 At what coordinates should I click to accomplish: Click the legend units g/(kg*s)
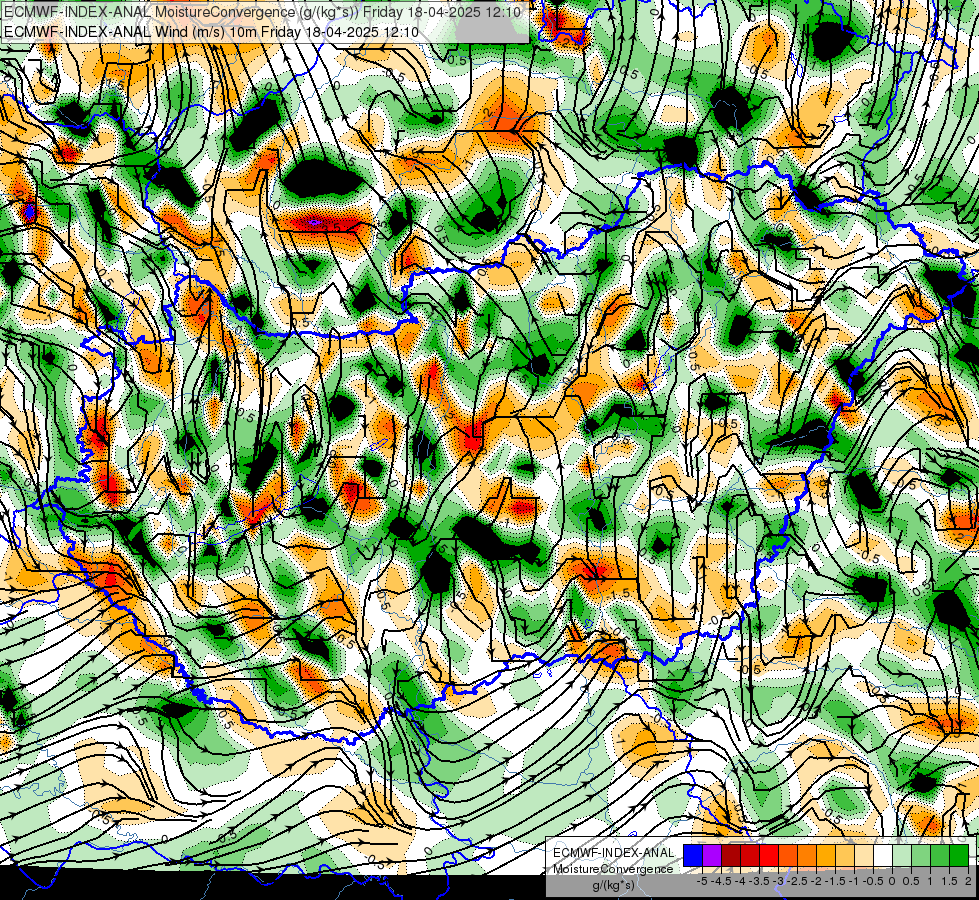coord(614,886)
